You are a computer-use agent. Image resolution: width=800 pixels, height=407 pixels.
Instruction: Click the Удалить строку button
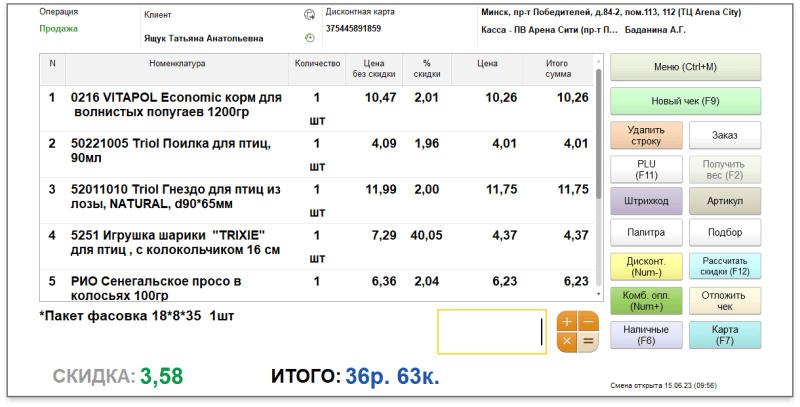[646, 135]
